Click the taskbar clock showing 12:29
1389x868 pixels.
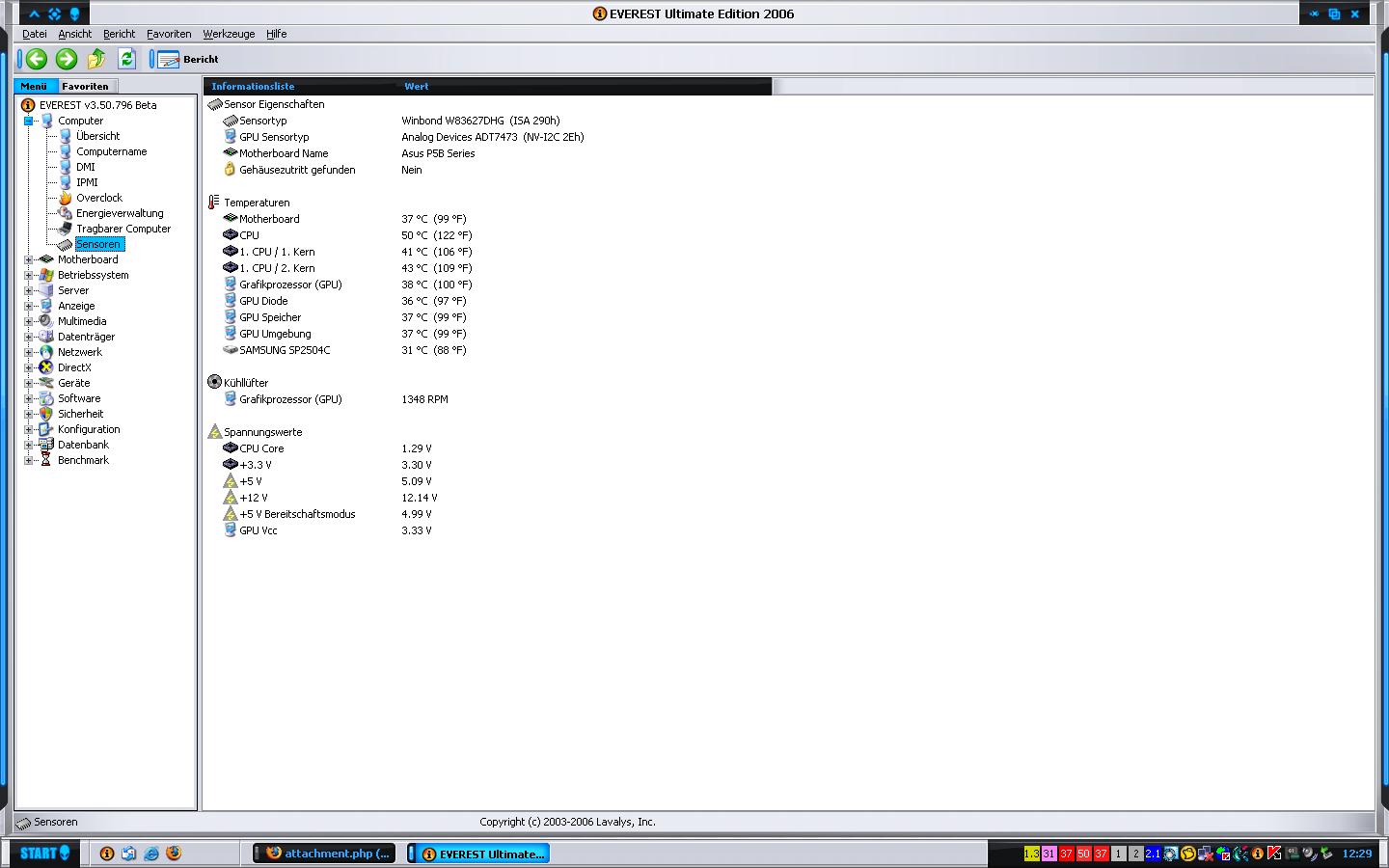click(x=1357, y=854)
